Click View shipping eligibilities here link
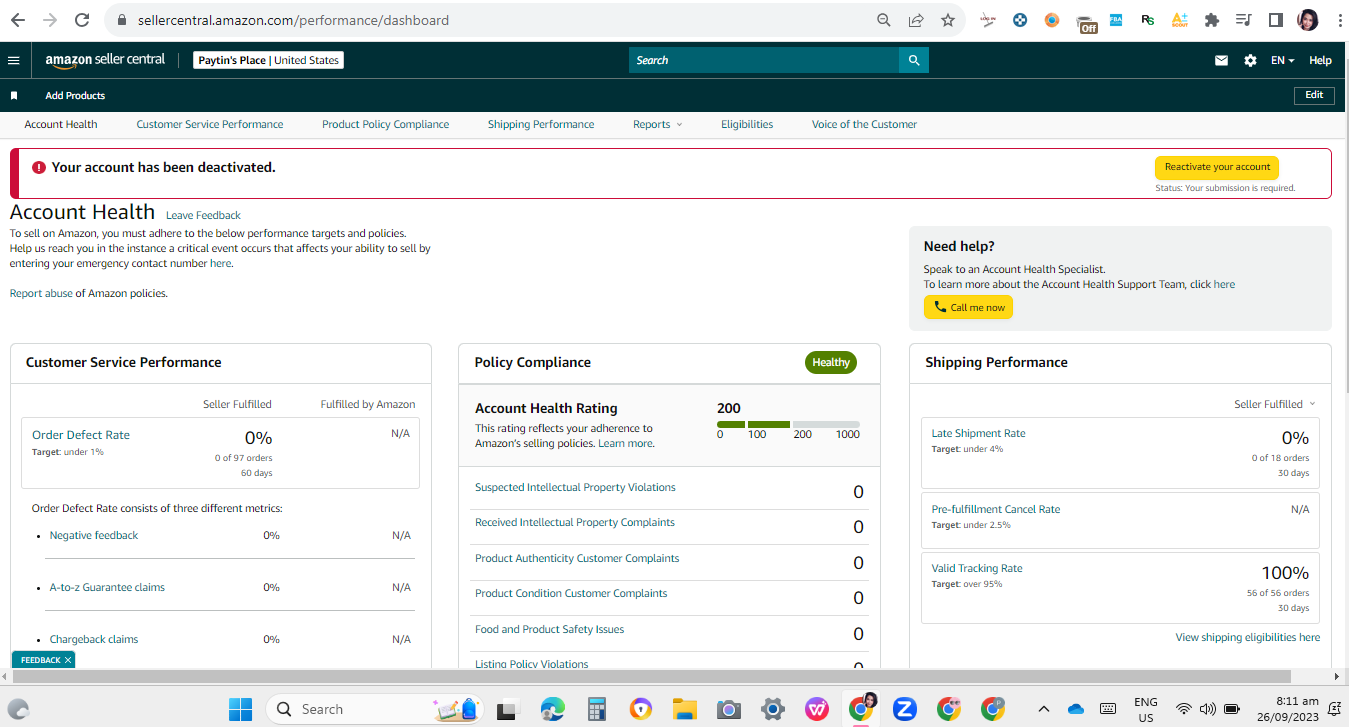 [x=1248, y=637]
